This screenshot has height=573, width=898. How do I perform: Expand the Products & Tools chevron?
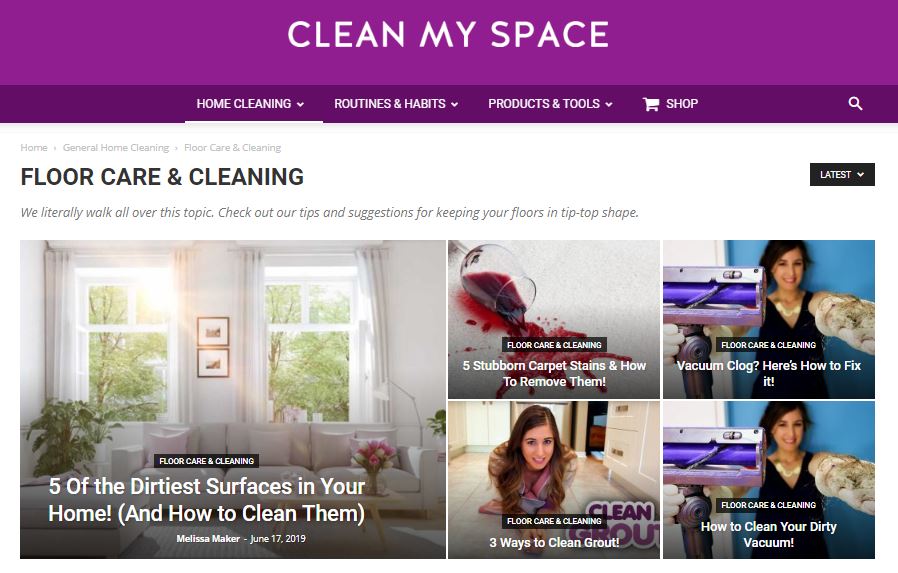[609, 104]
